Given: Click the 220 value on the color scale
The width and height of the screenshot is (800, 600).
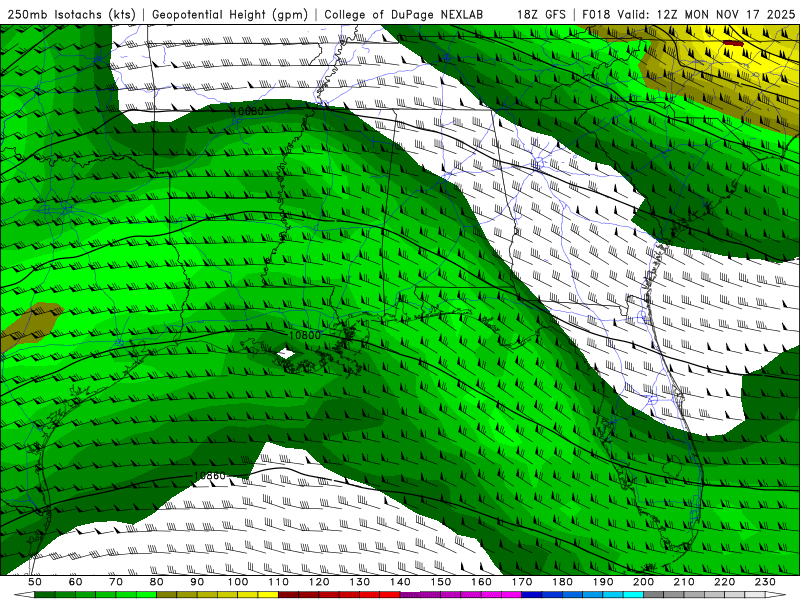Looking at the screenshot, I should tap(725, 582).
